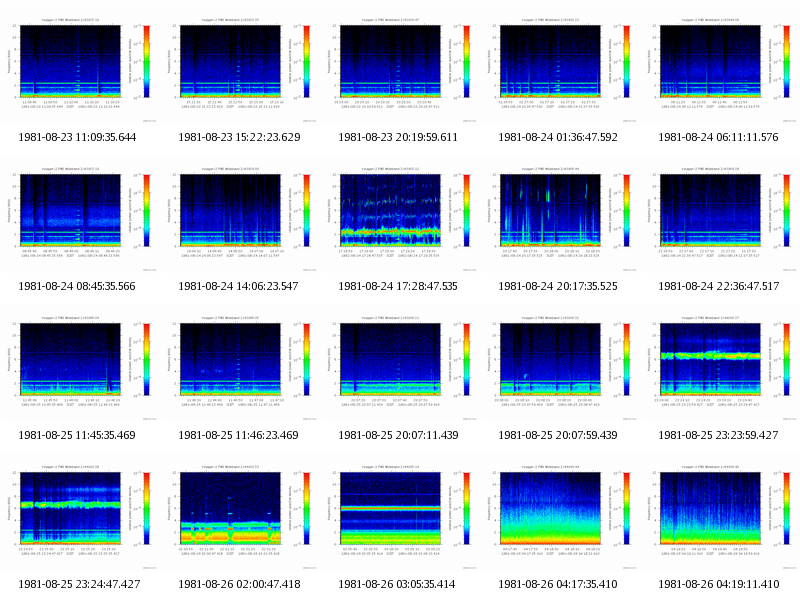Click the caption 1981-08-26 04:19:11.410
This screenshot has height=596, width=800.
tap(719, 584)
